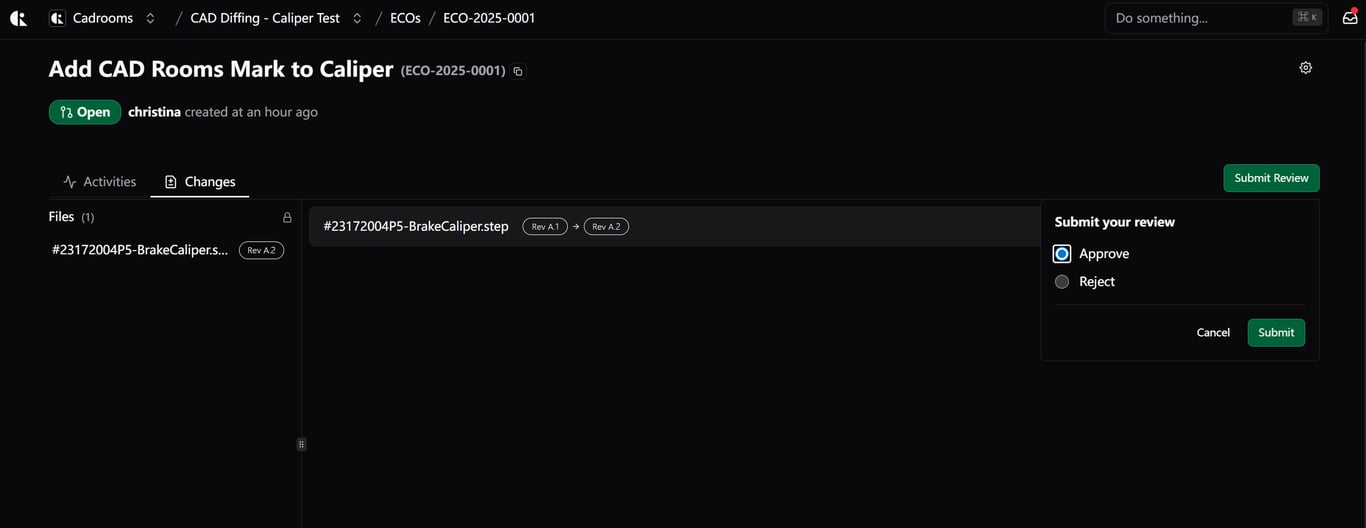Copy the ECO-2025-0001 number with copy icon
Screen dimensions: 1366x528
518,71
